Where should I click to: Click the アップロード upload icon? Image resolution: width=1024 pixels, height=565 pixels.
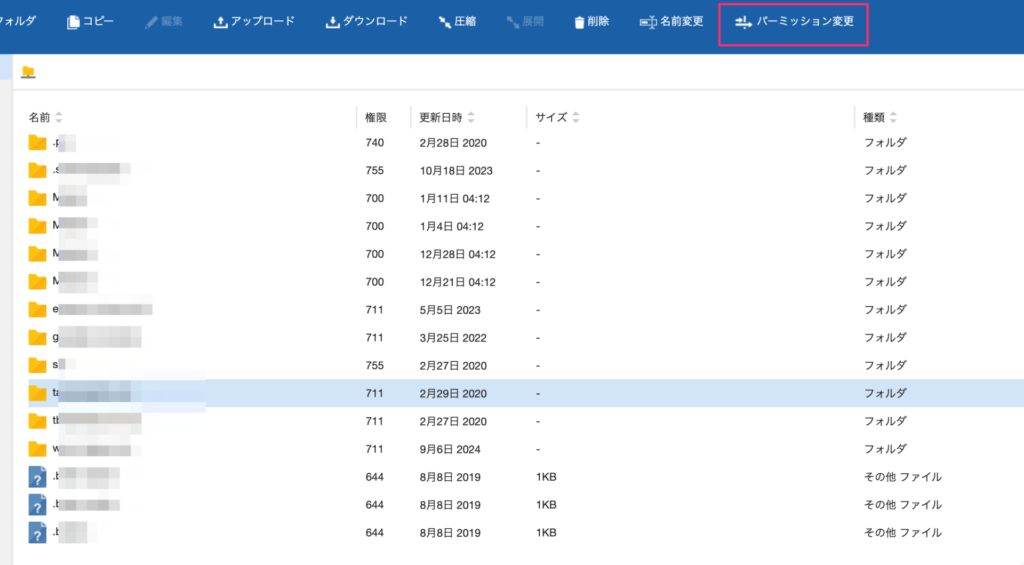pyautogui.click(x=221, y=22)
